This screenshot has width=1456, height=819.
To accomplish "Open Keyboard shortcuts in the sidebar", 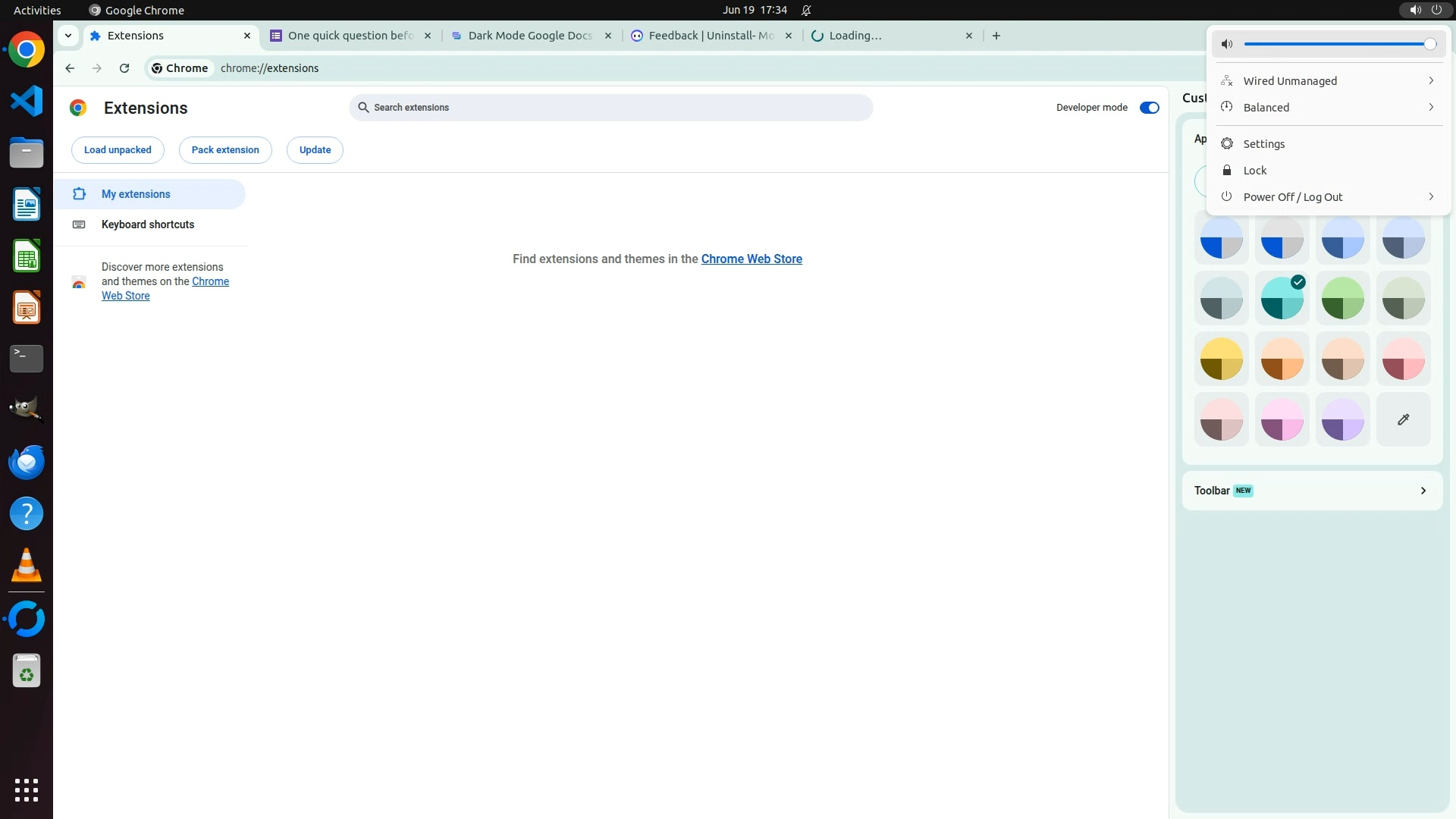I will [x=148, y=224].
